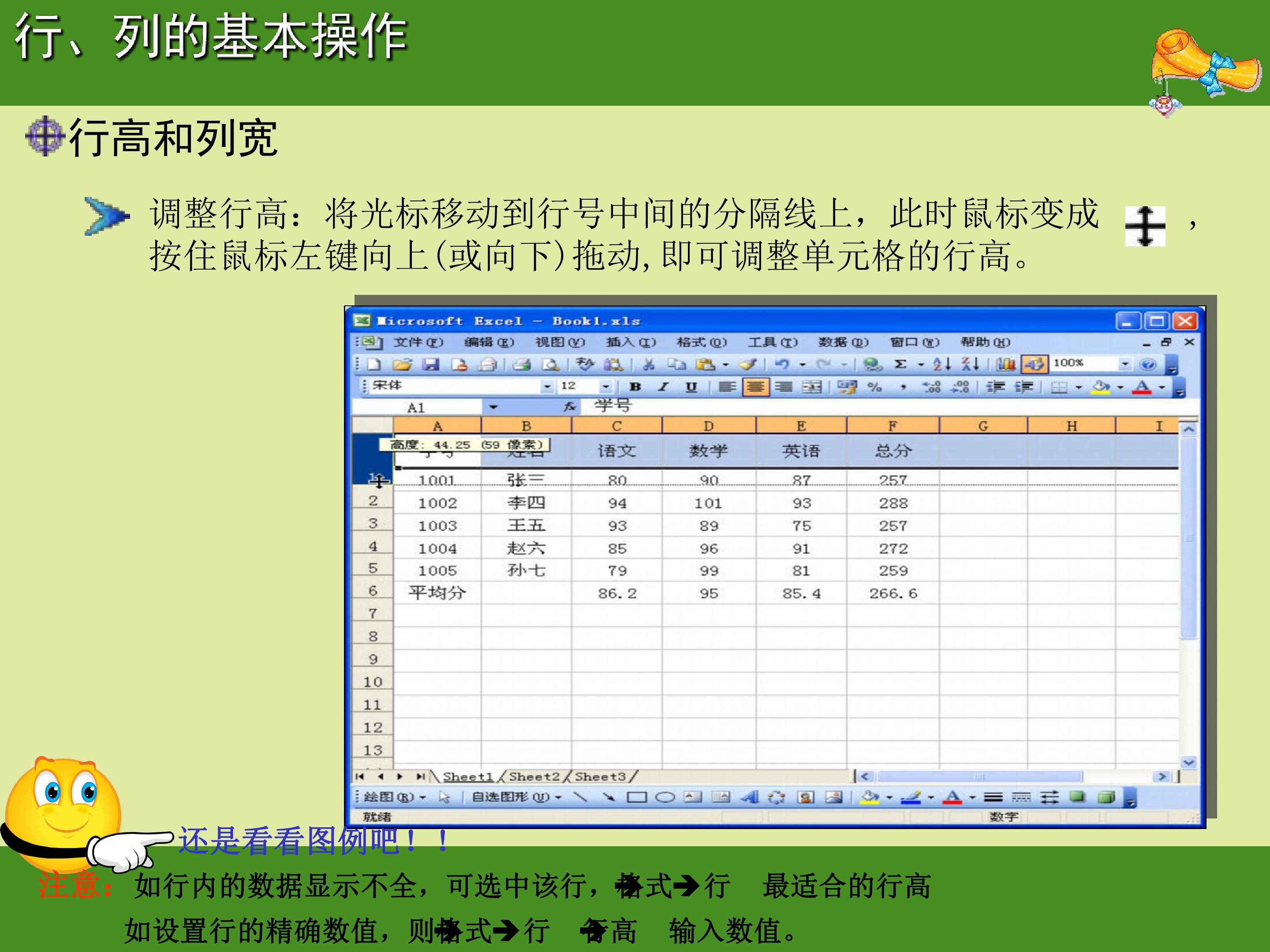Click the Merge and Center icon
Screen dimensions: 1270x952
pyautogui.click(x=811, y=387)
